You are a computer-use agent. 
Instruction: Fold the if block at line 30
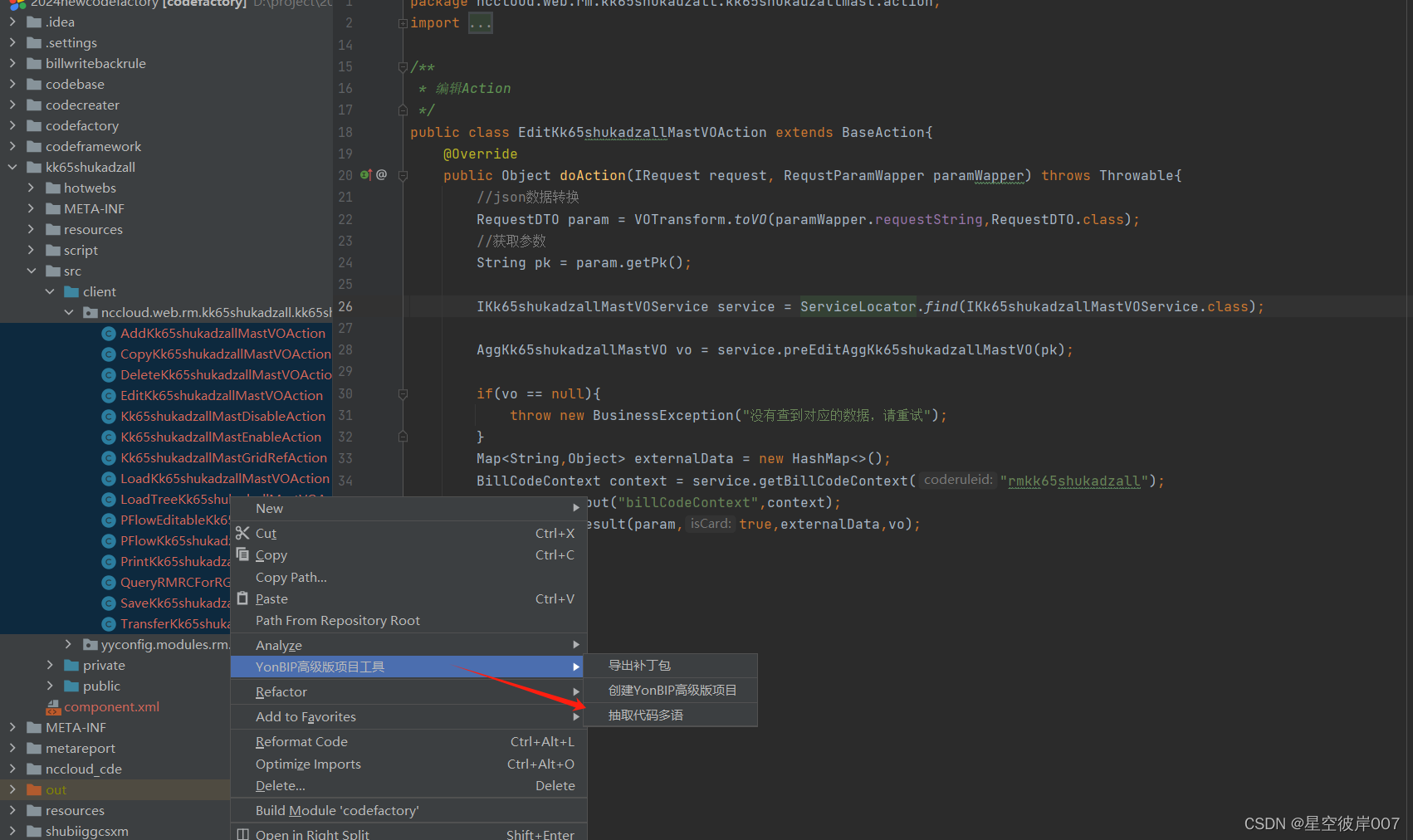point(403,393)
